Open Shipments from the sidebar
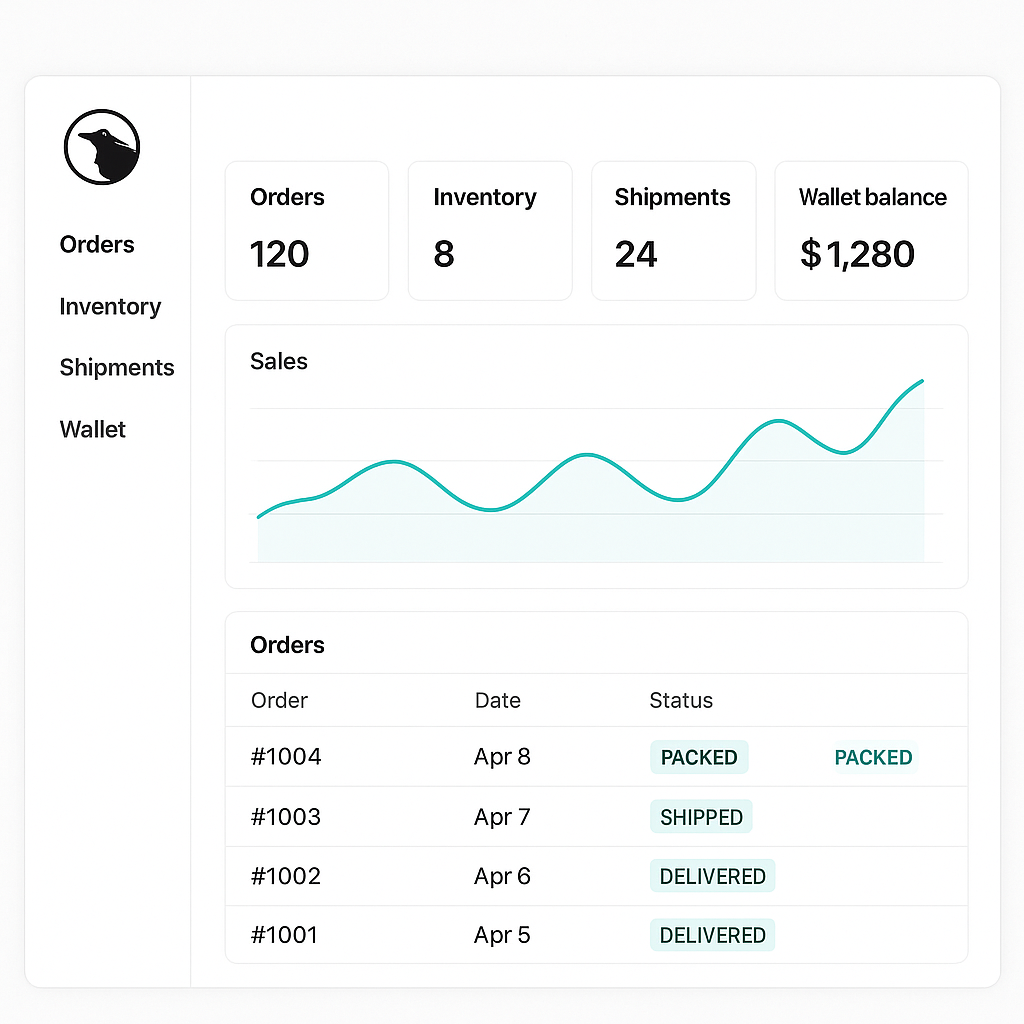 [117, 368]
